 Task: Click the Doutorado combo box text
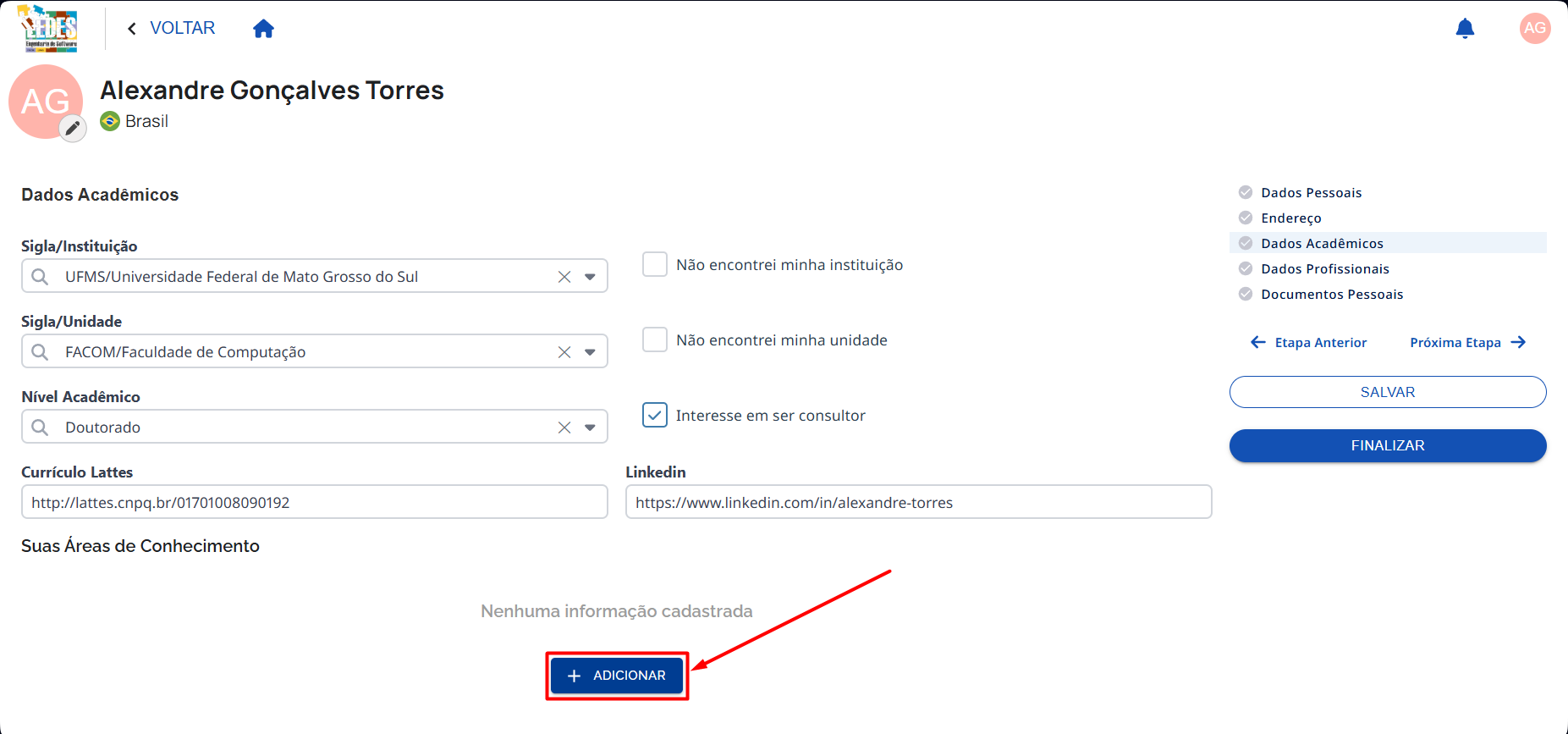(x=102, y=428)
